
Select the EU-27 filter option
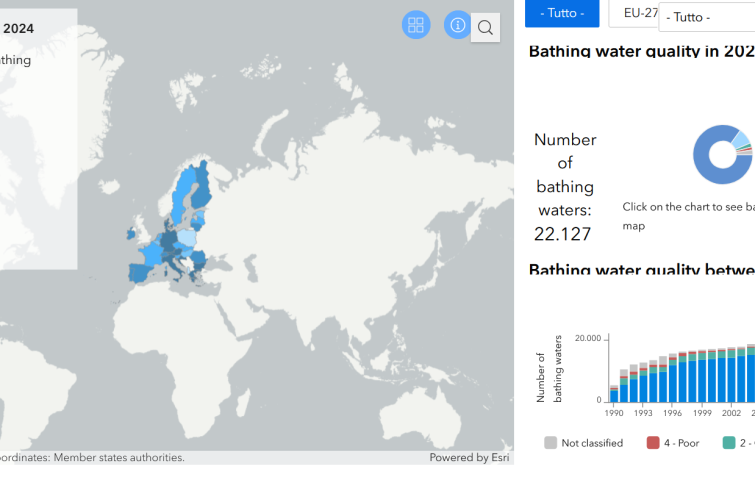pos(640,14)
